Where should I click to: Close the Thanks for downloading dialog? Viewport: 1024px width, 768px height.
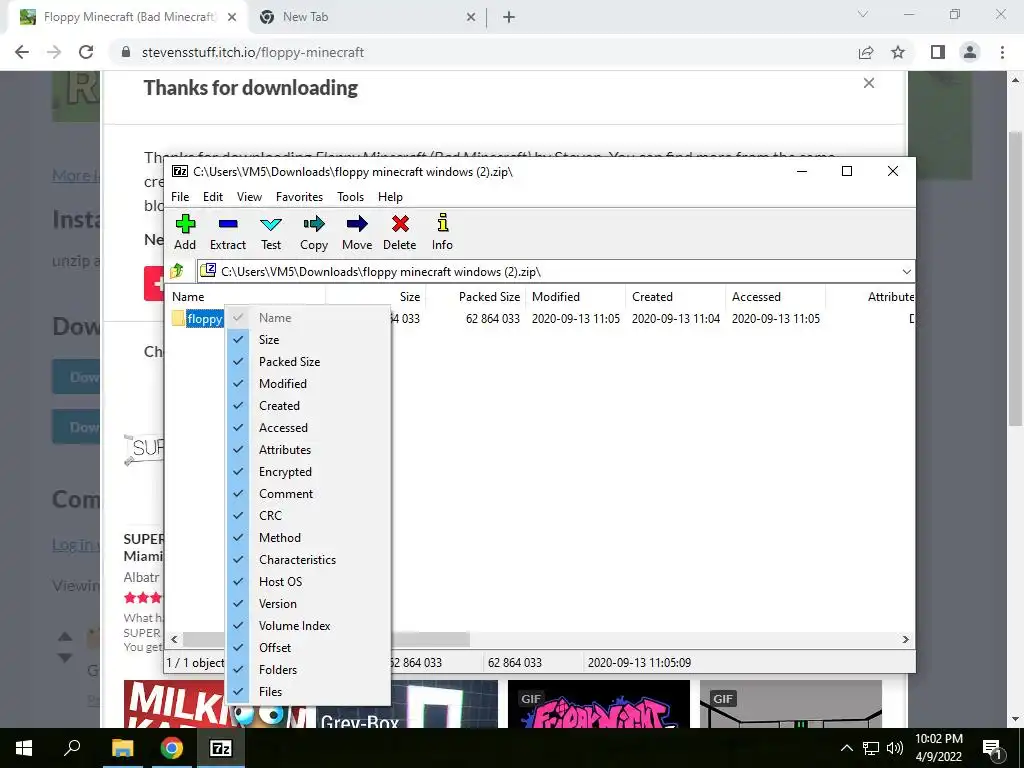tap(869, 83)
